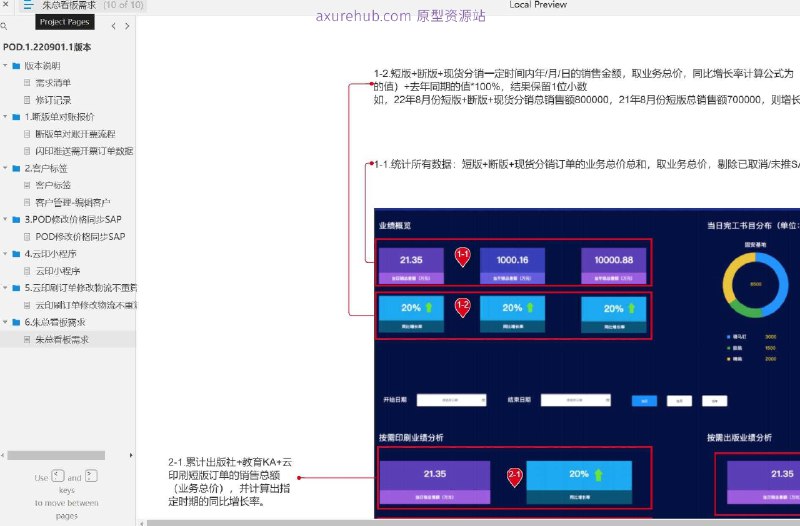Collapse the 2.客户标签 folder arrow
The width and height of the screenshot is (800, 526).
click(5, 168)
